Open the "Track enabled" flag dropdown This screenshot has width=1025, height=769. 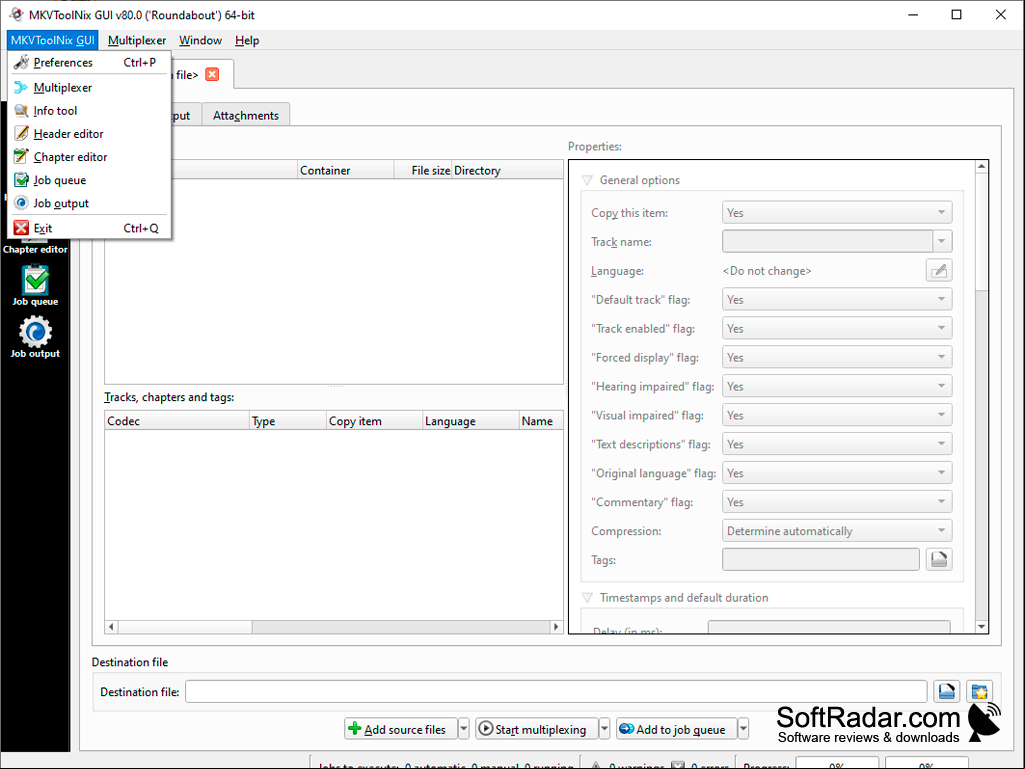click(x=837, y=328)
